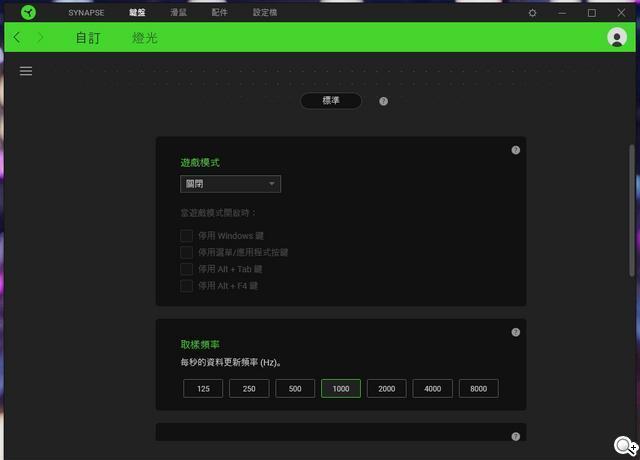This screenshot has width=640, height=460.
Task: Expand the 遊戲模式 dropdown showing 關閉
Action: pos(230,184)
